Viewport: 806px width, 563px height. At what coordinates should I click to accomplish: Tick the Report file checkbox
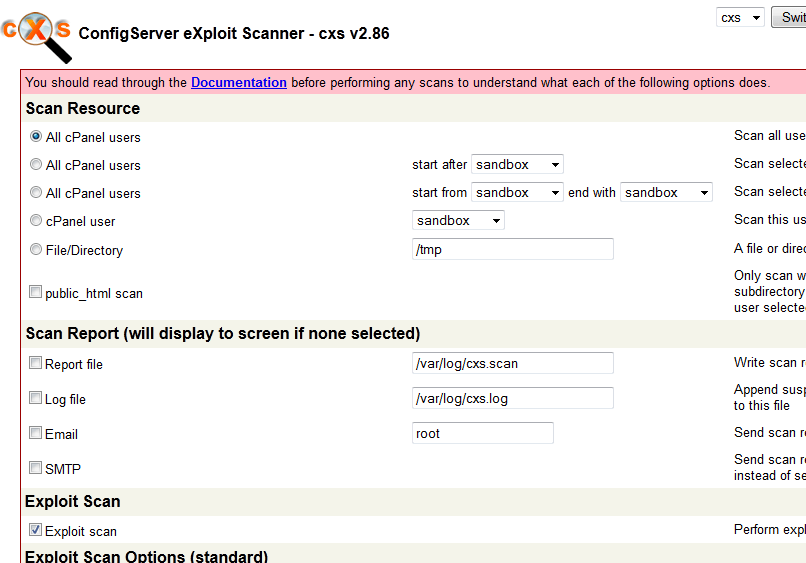coord(35,363)
